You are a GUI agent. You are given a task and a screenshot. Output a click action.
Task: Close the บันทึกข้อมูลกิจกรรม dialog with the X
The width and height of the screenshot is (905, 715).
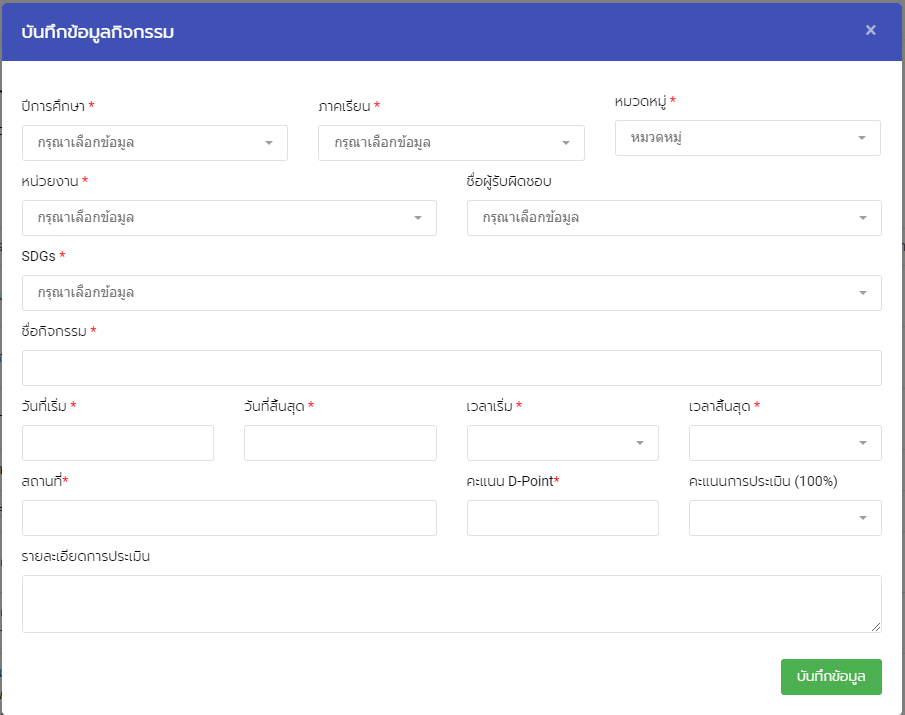(870, 30)
